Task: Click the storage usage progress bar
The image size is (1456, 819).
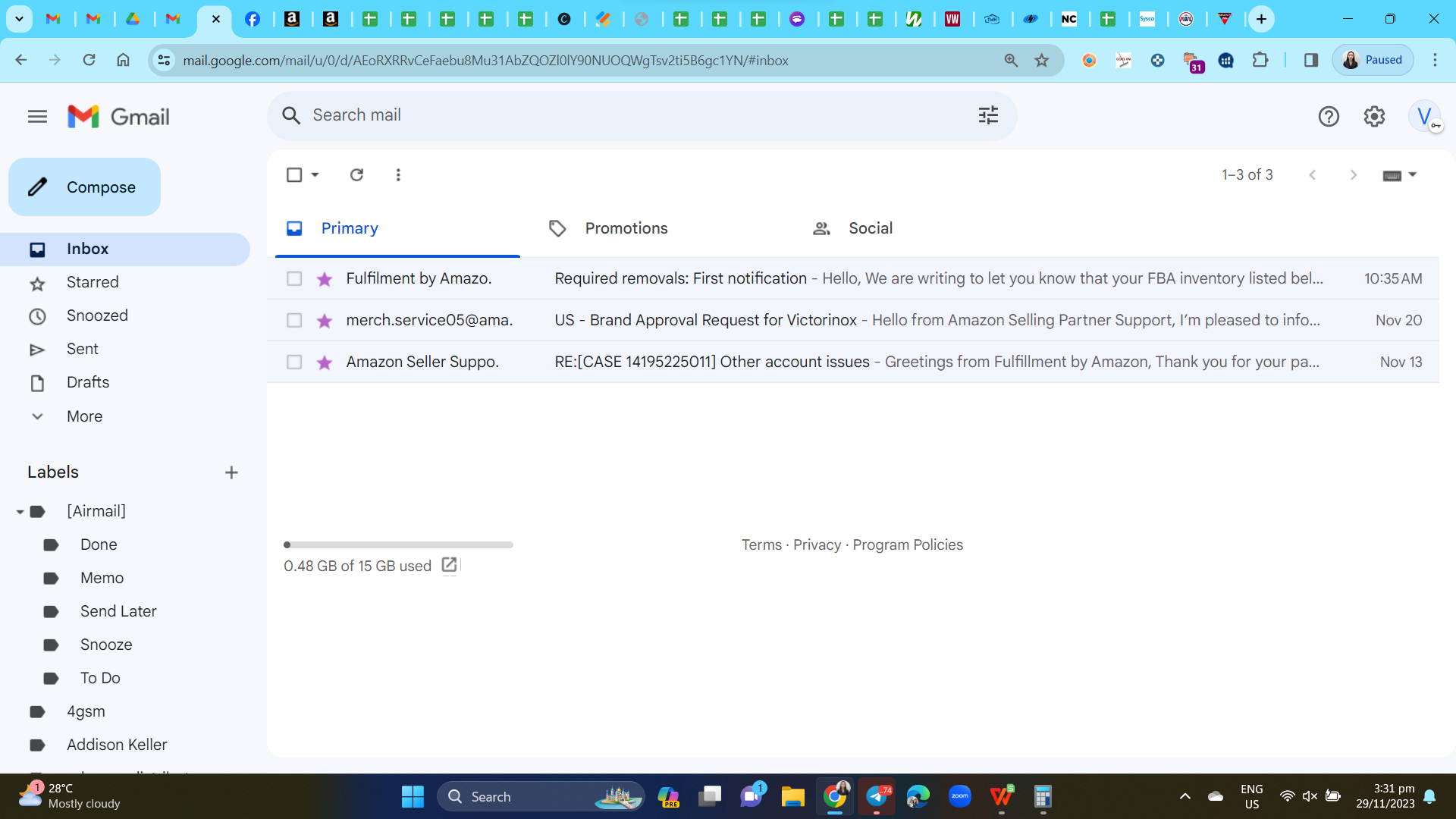Action: 398,545
